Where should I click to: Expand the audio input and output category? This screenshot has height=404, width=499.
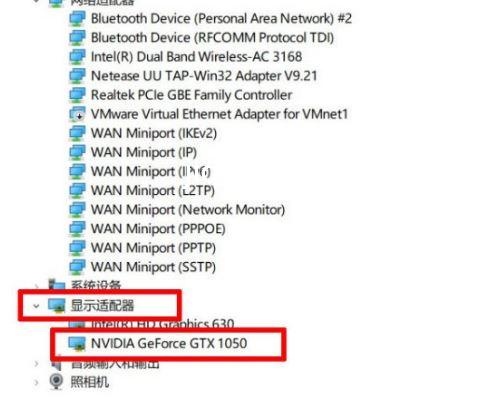(36, 363)
